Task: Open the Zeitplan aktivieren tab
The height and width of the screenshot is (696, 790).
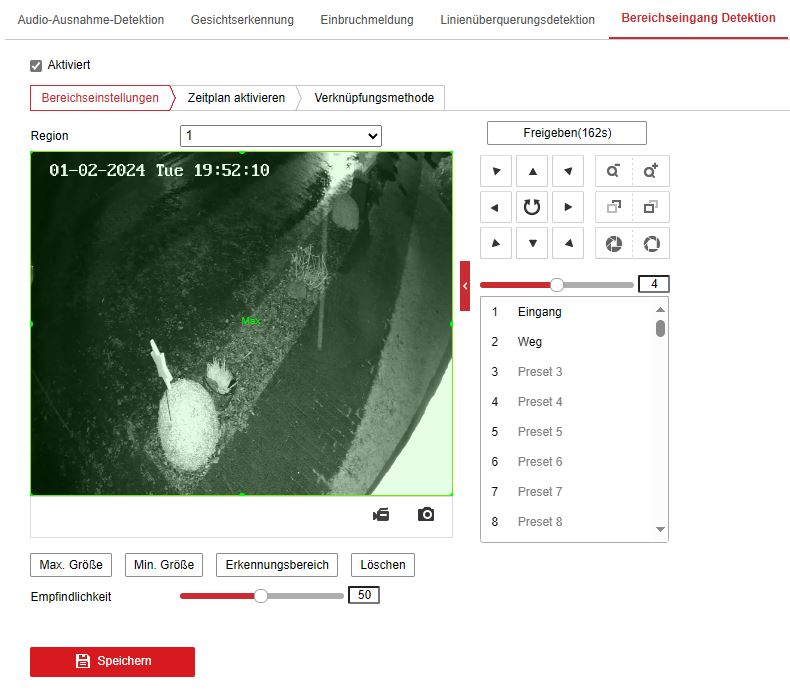Action: pos(236,98)
